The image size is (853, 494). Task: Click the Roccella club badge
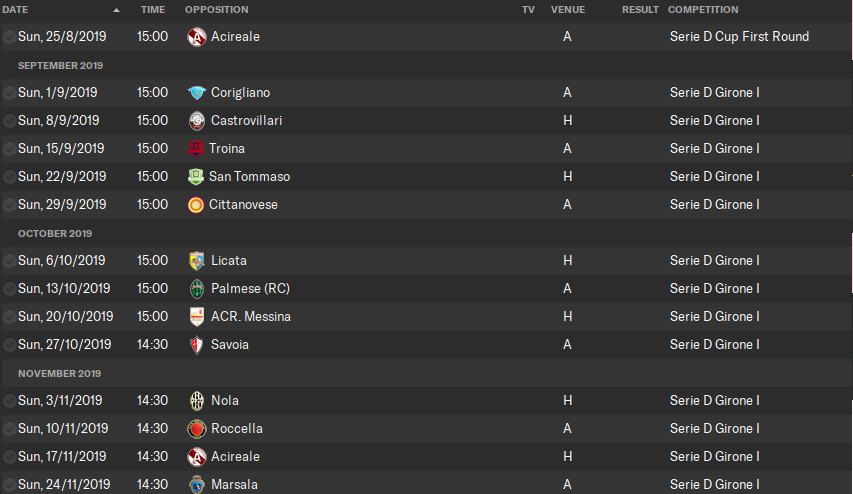197,429
